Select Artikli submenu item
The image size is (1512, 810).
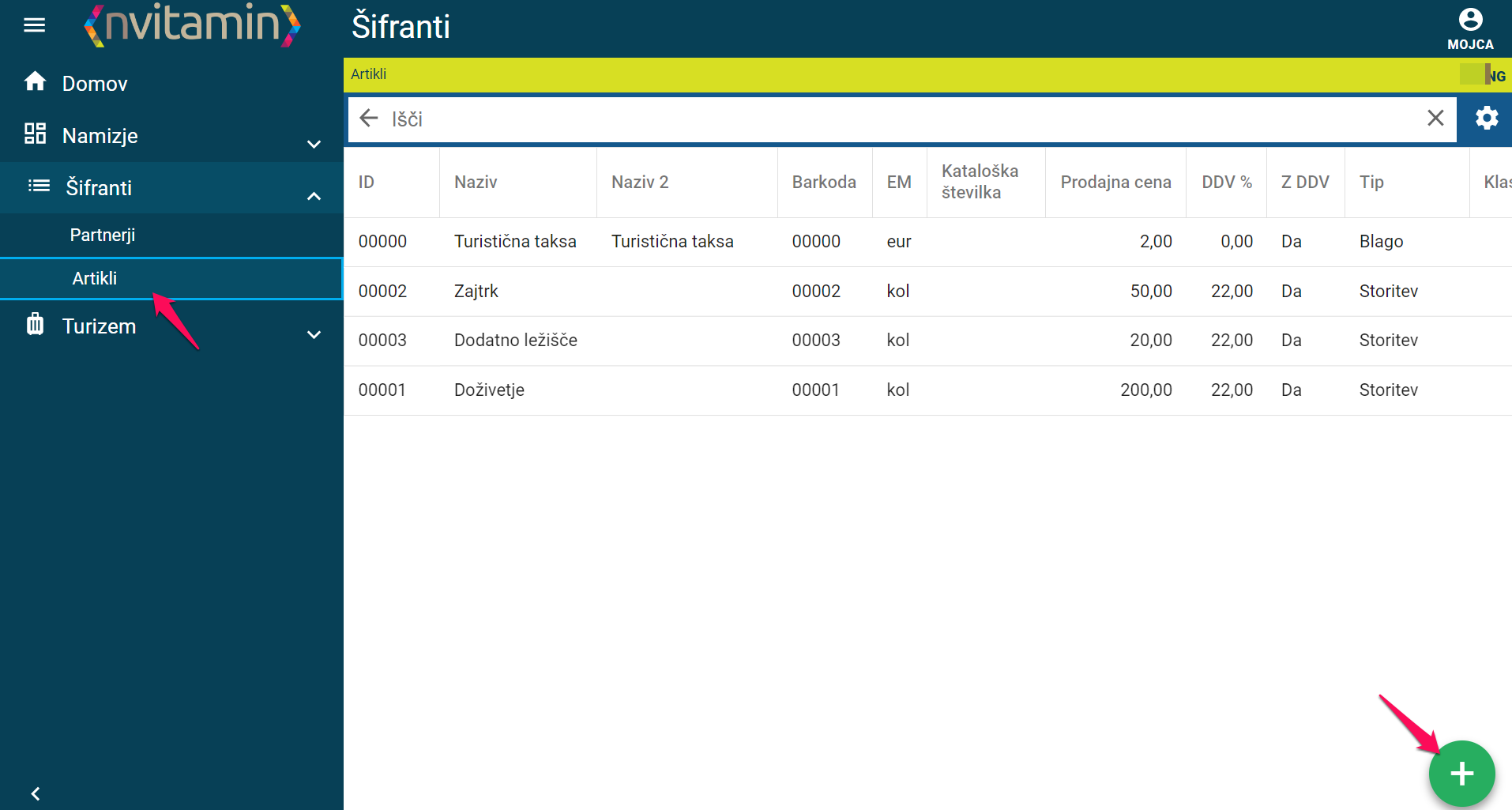pos(171,278)
